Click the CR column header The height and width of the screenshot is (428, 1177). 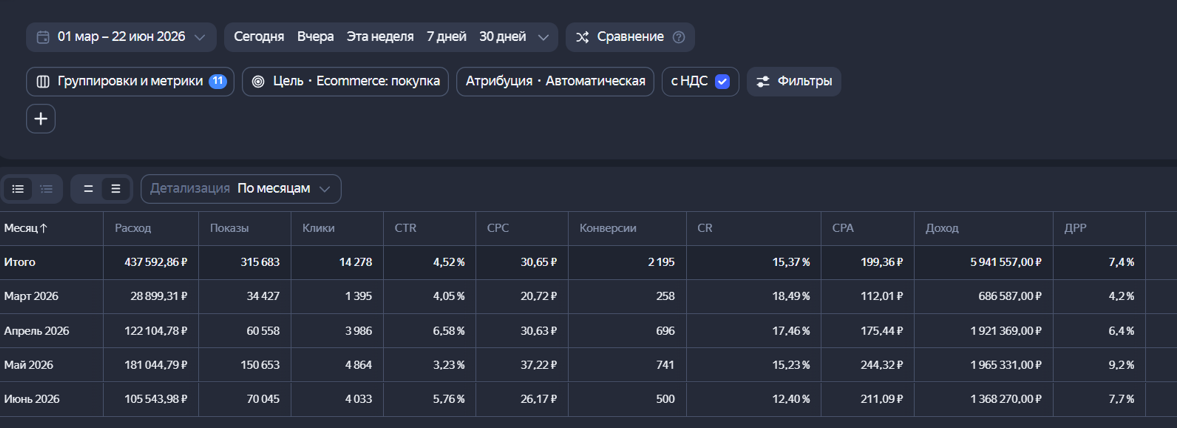pyautogui.click(x=704, y=228)
